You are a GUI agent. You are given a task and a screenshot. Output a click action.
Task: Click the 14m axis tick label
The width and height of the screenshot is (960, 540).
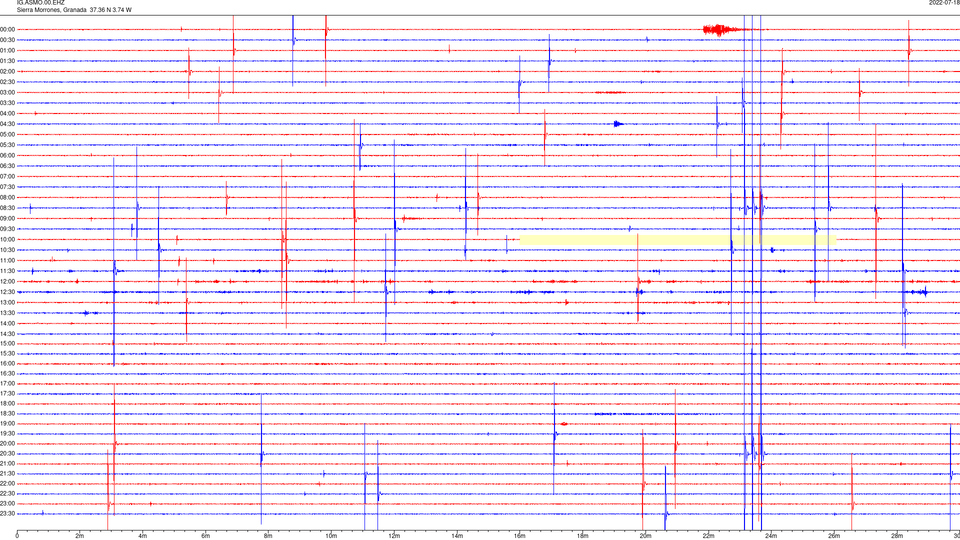457,536
